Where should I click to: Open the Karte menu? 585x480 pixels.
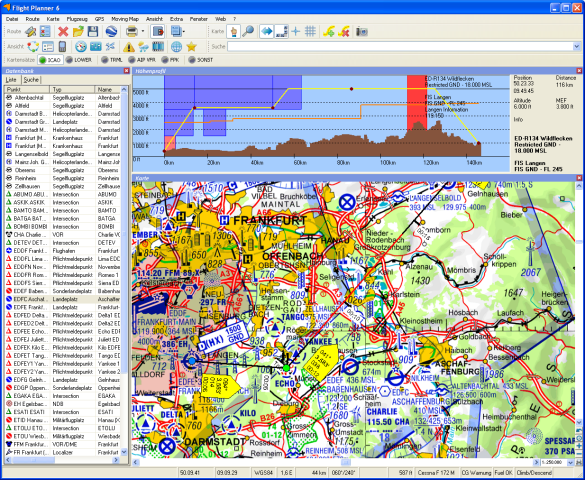[x=53, y=19]
